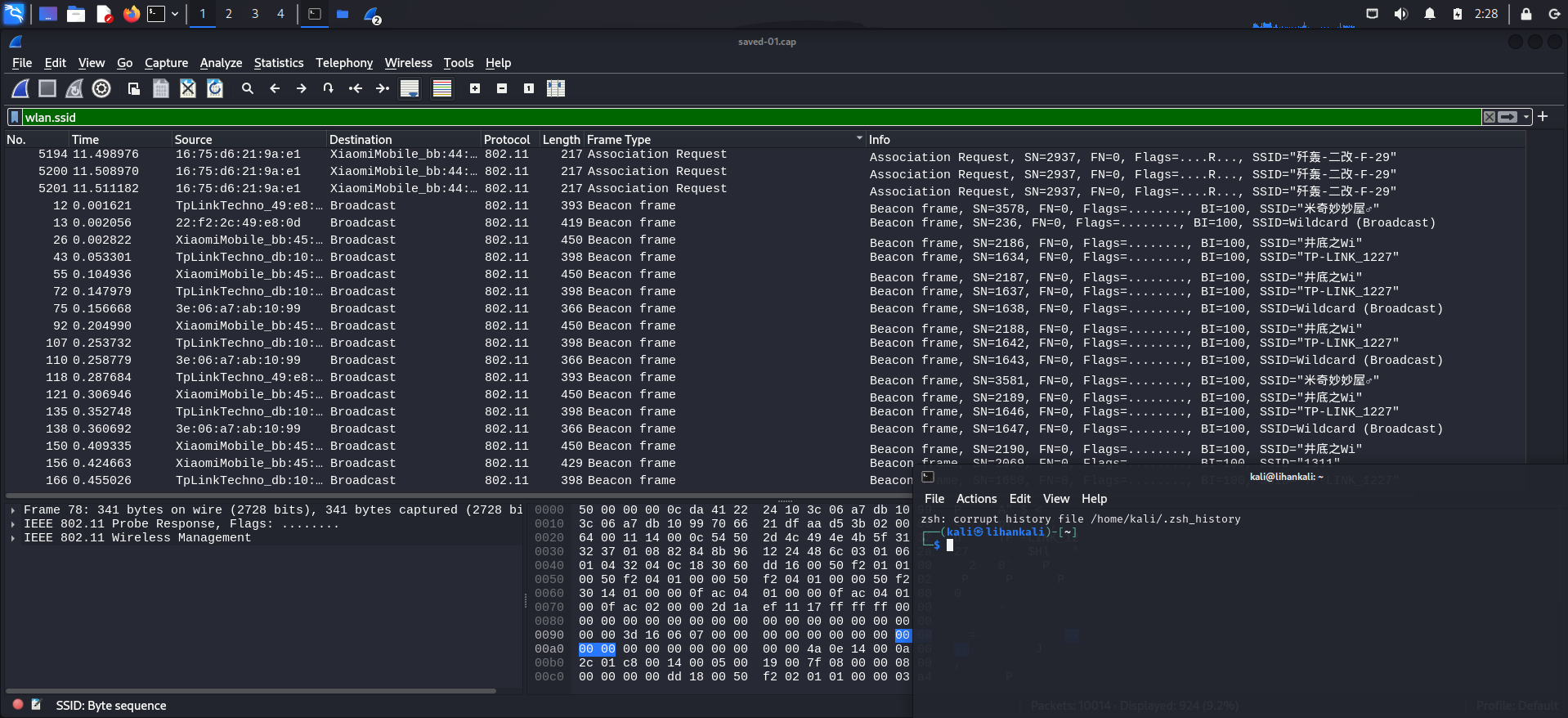Viewport: 1568px width, 718px height.
Task: Open the Telephony menu
Action: pyautogui.click(x=344, y=63)
